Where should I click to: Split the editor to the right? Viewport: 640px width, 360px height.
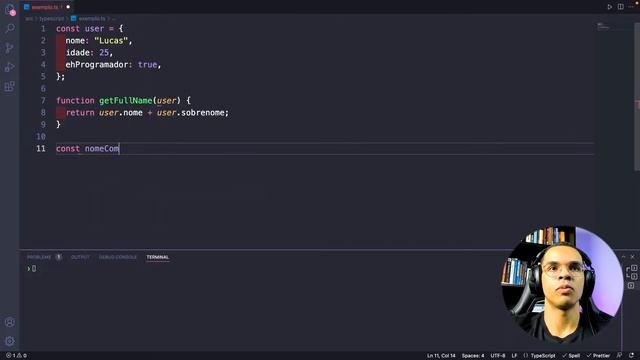click(620, 7)
